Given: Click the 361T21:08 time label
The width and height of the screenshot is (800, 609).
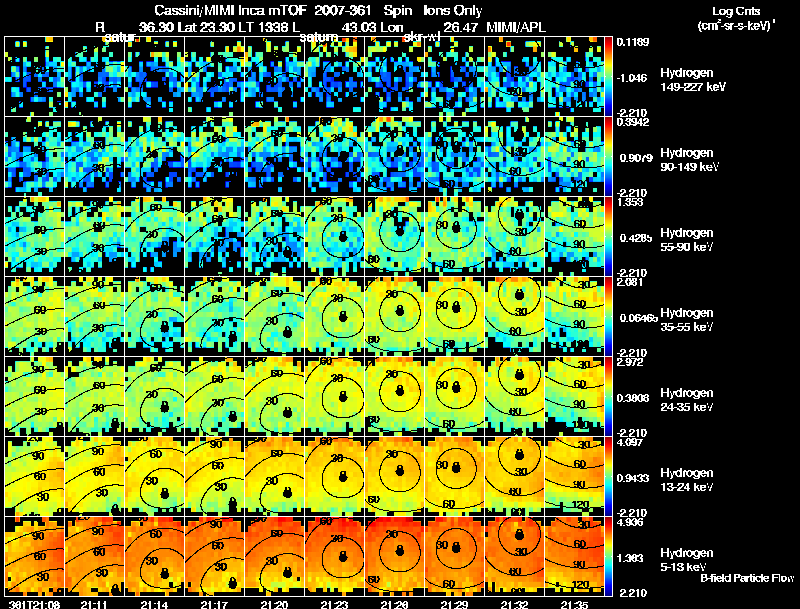Looking at the screenshot, I should click(x=34, y=605).
